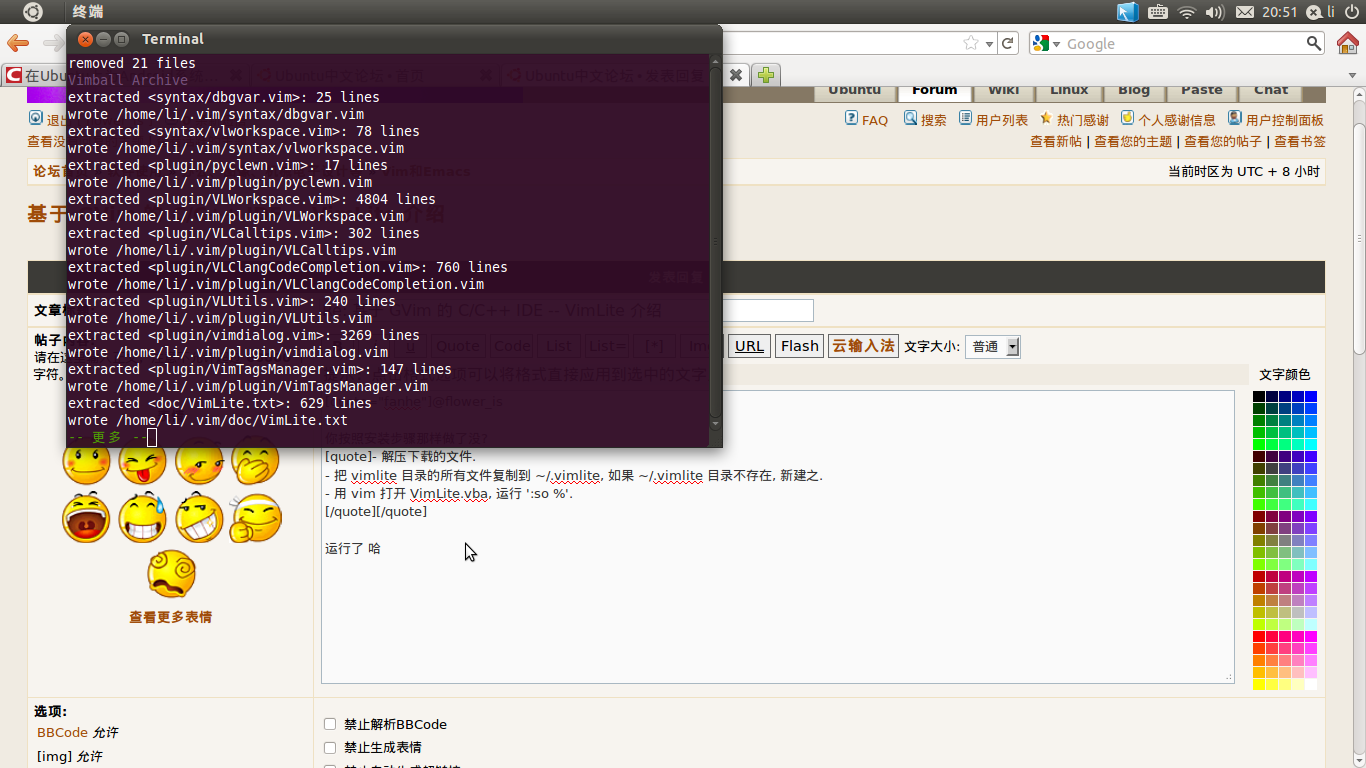Click the Ubuntu logo in the top panel
The image size is (1366, 768).
pos(33,12)
